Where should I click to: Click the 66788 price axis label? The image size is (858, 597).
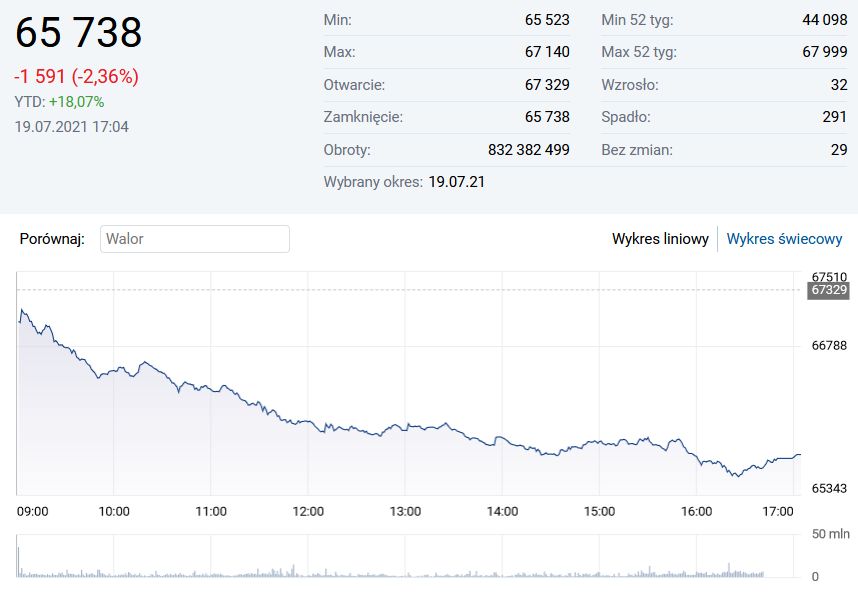829,346
